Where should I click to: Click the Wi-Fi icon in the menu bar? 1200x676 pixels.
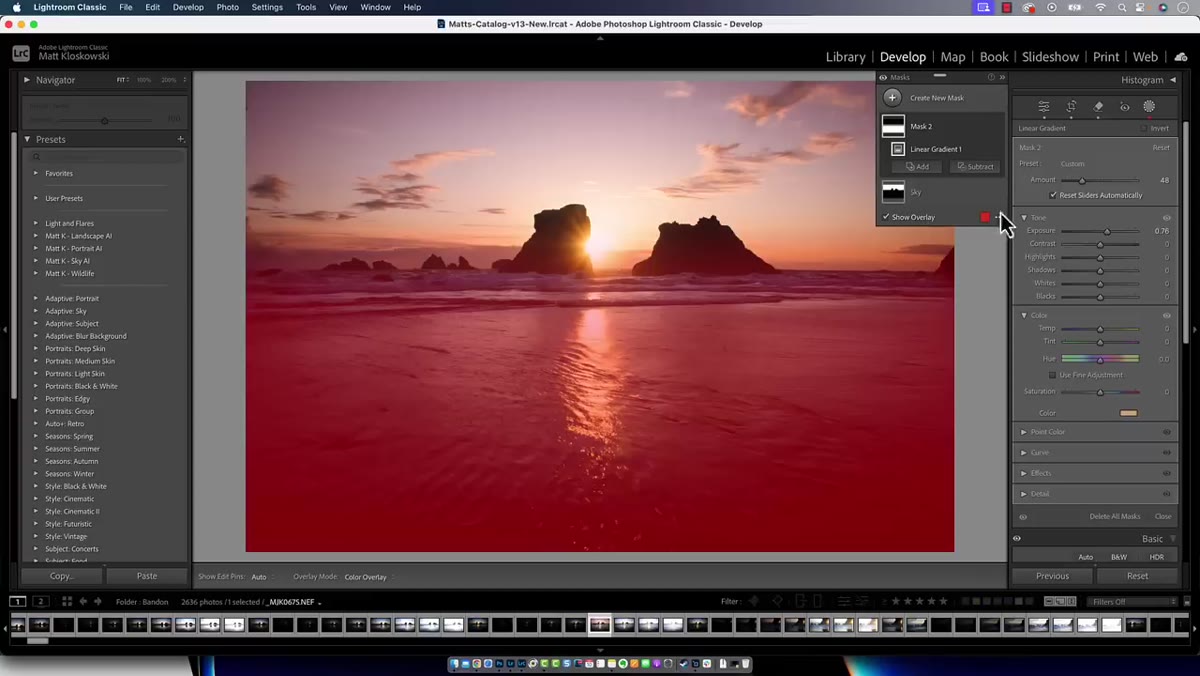click(x=1101, y=7)
